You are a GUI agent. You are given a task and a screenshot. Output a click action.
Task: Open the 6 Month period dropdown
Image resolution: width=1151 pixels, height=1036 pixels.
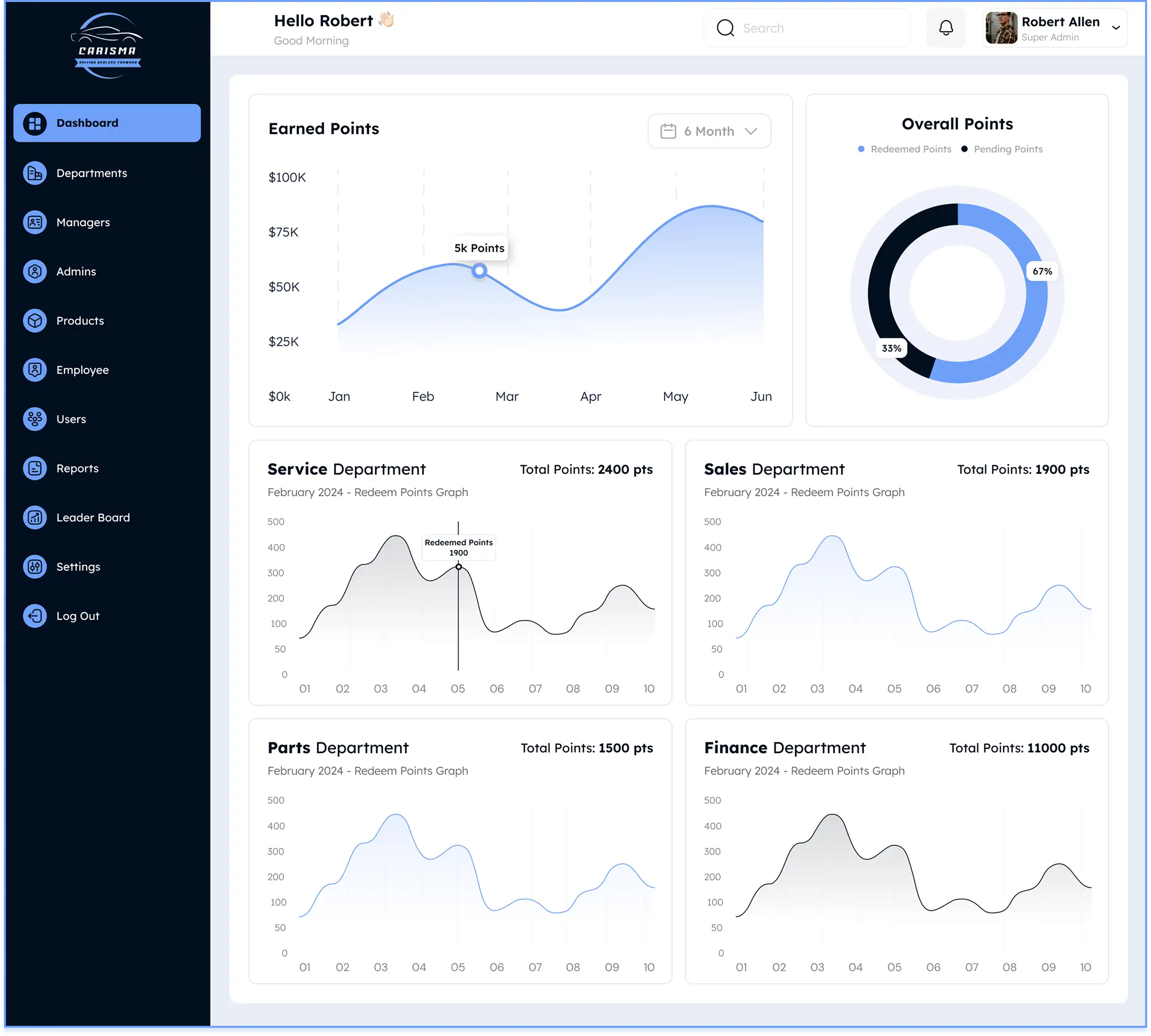(x=709, y=132)
